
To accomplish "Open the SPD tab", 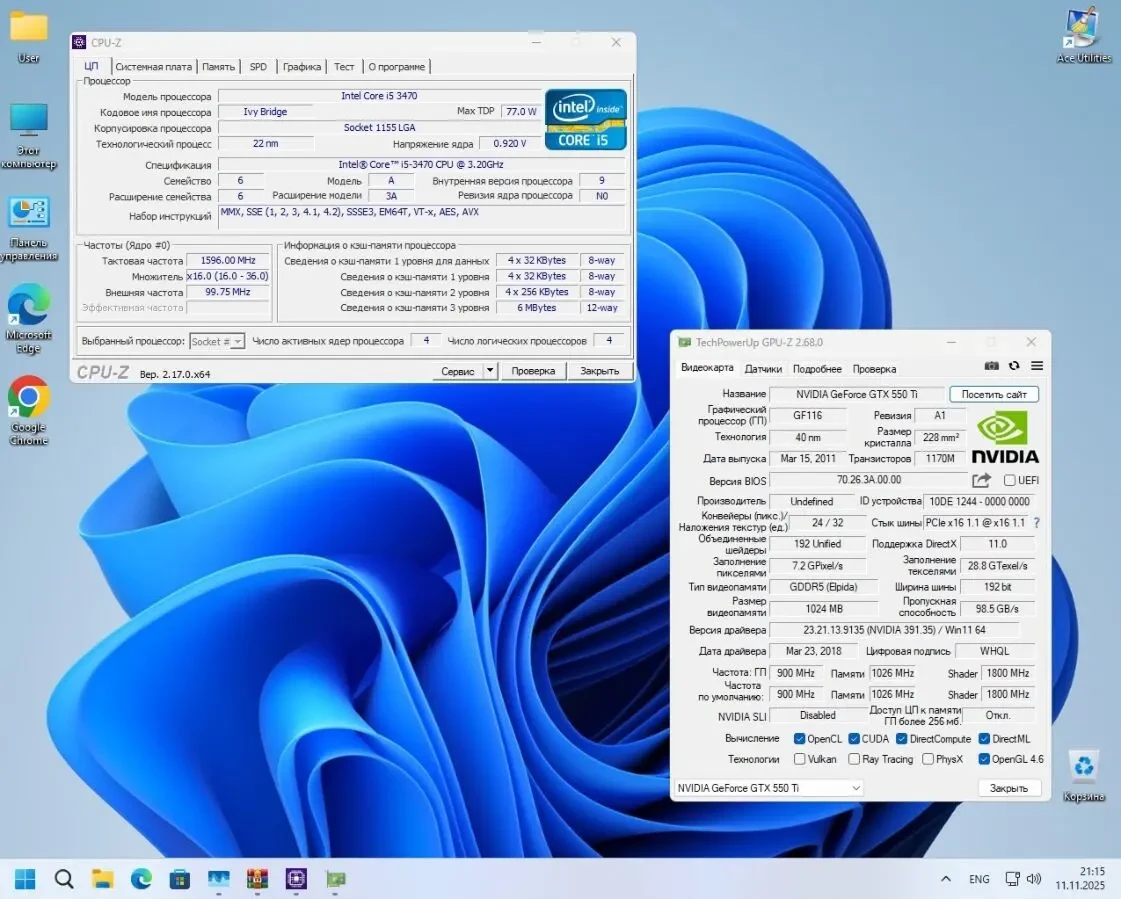I will [258, 67].
